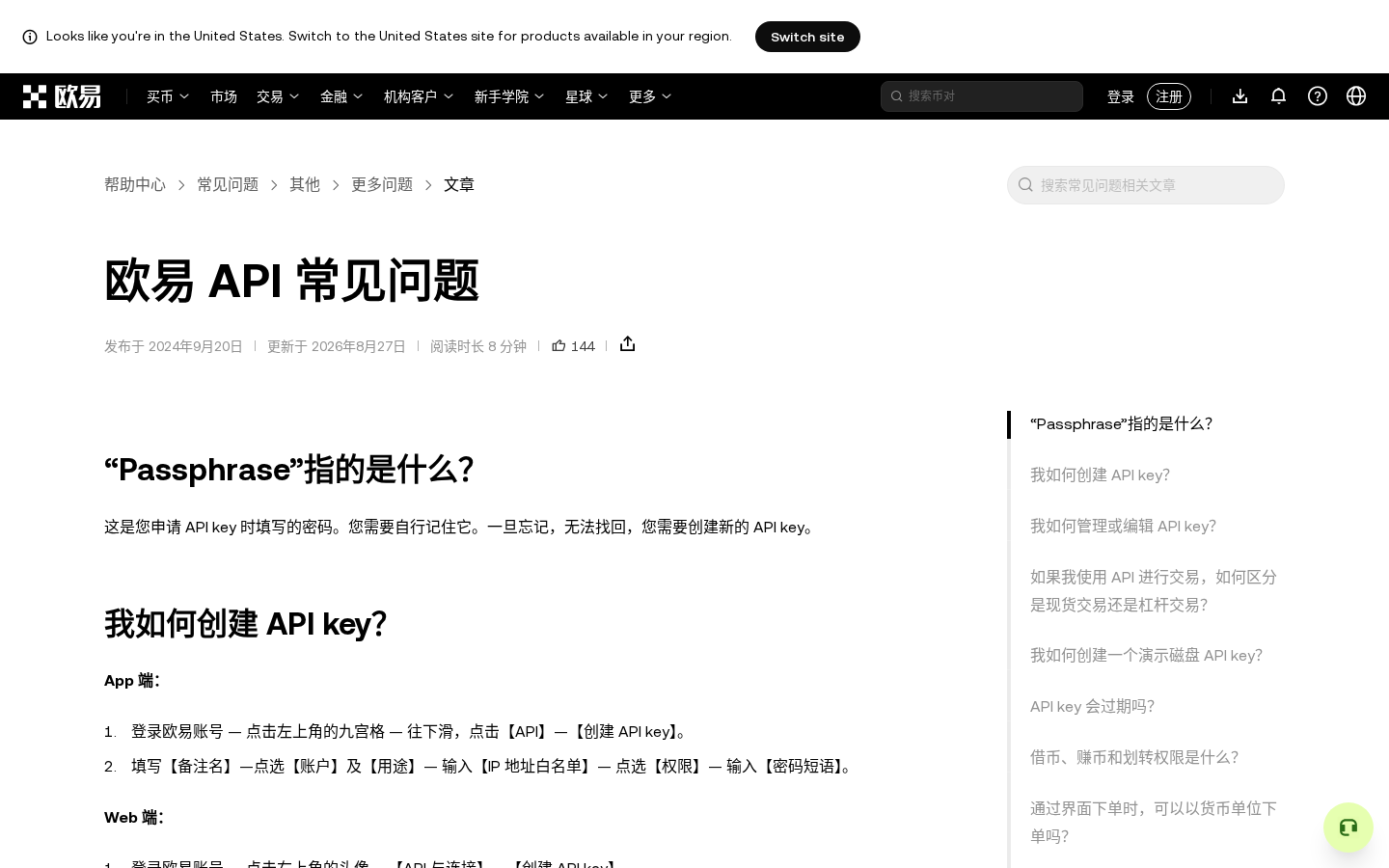Click the OKX logo in the navbar
1389x868 pixels.
pos(62,96)
